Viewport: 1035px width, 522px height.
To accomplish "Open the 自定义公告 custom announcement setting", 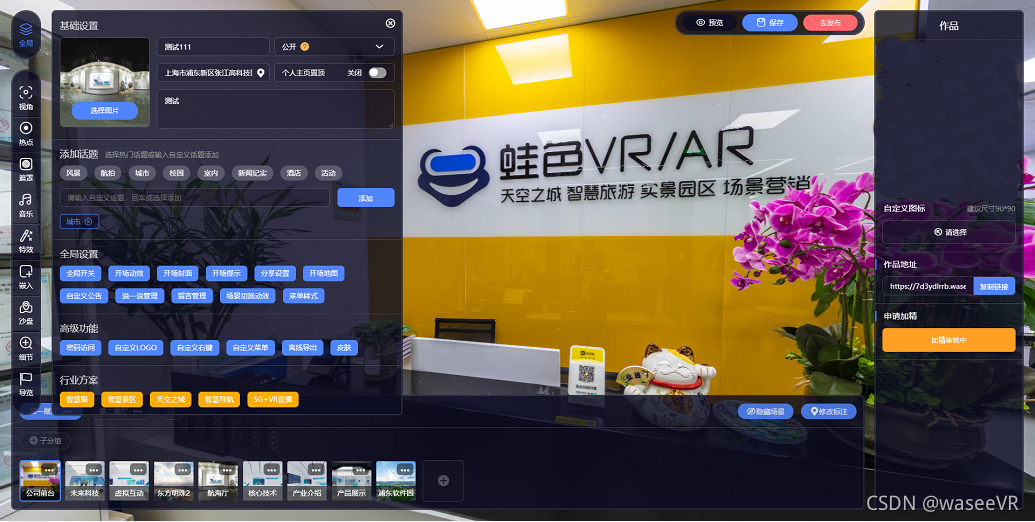I will point(84,296).
